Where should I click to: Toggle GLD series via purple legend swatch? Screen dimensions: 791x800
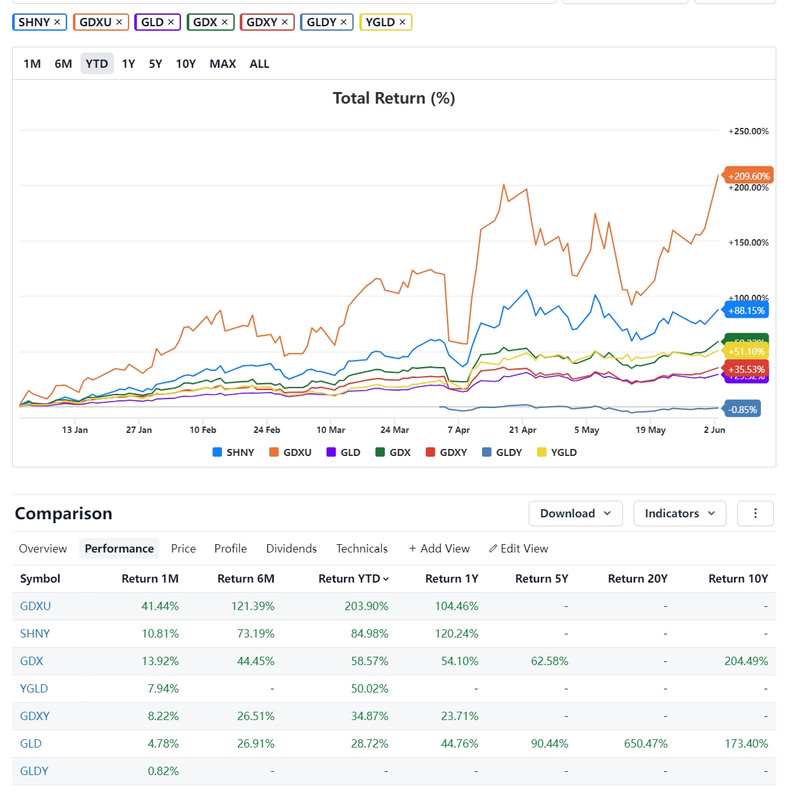pyautogui.click(x=331, y=452)
